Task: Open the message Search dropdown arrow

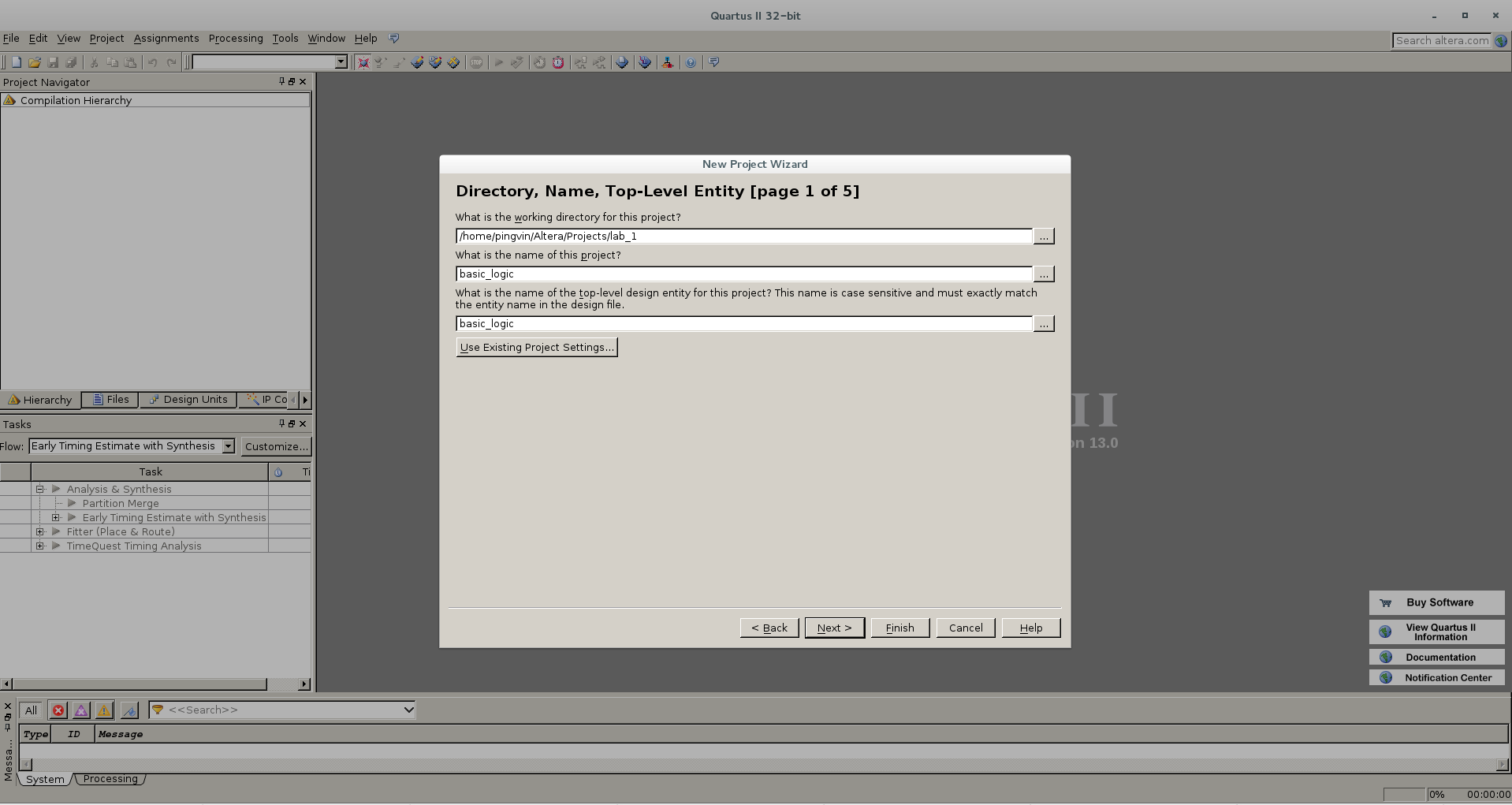Action: pos(408,710)
